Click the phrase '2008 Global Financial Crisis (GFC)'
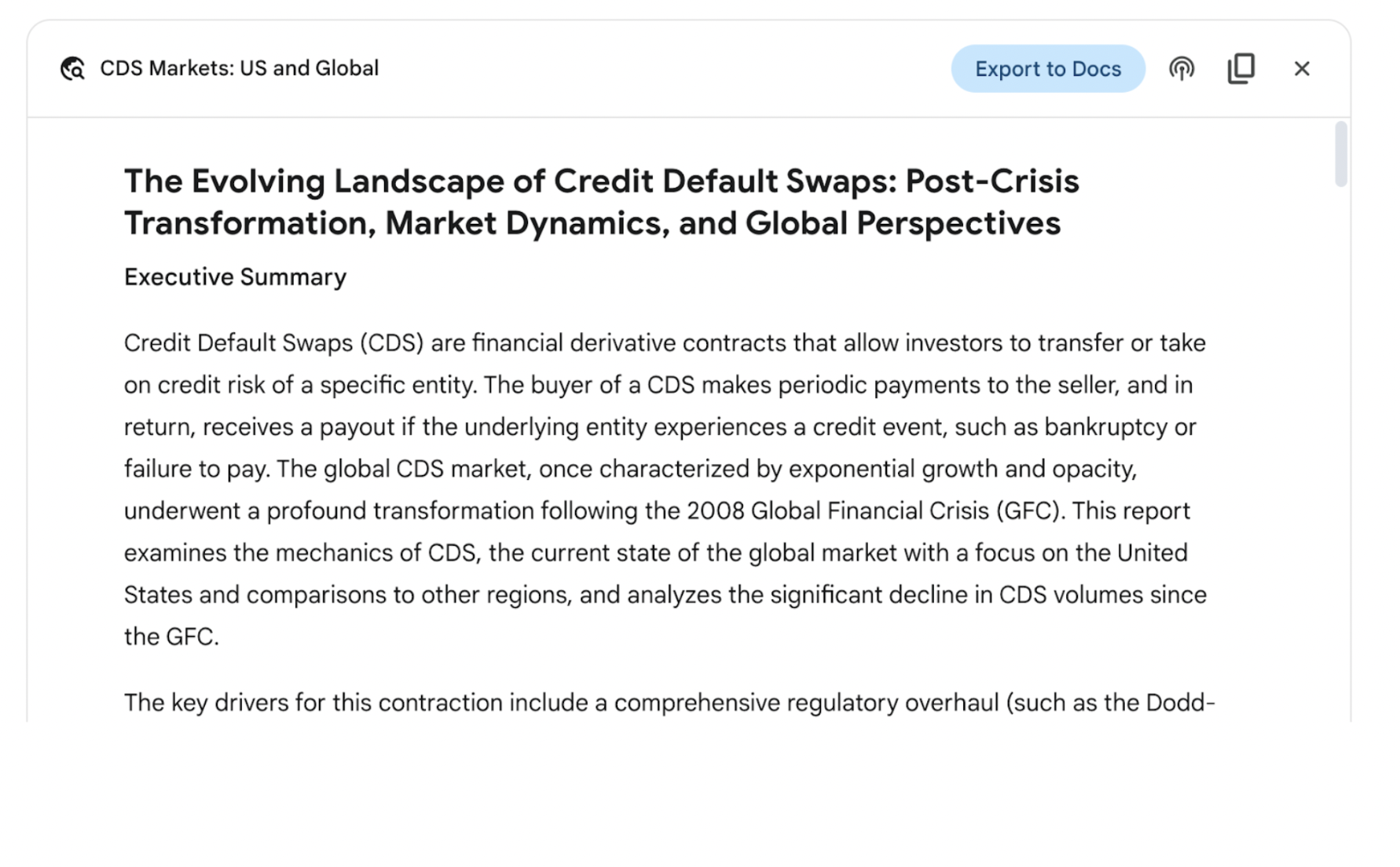Viewport: 1400px width, 867px height. coord(874,511)
